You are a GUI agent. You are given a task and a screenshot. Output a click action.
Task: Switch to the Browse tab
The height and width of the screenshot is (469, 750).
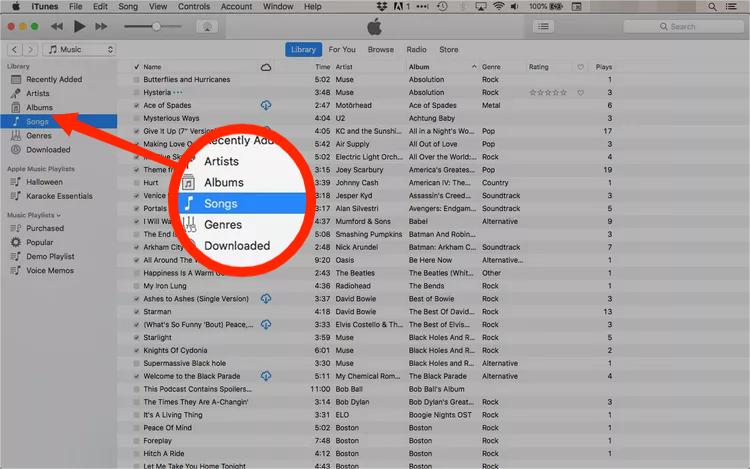coord(381,50)
